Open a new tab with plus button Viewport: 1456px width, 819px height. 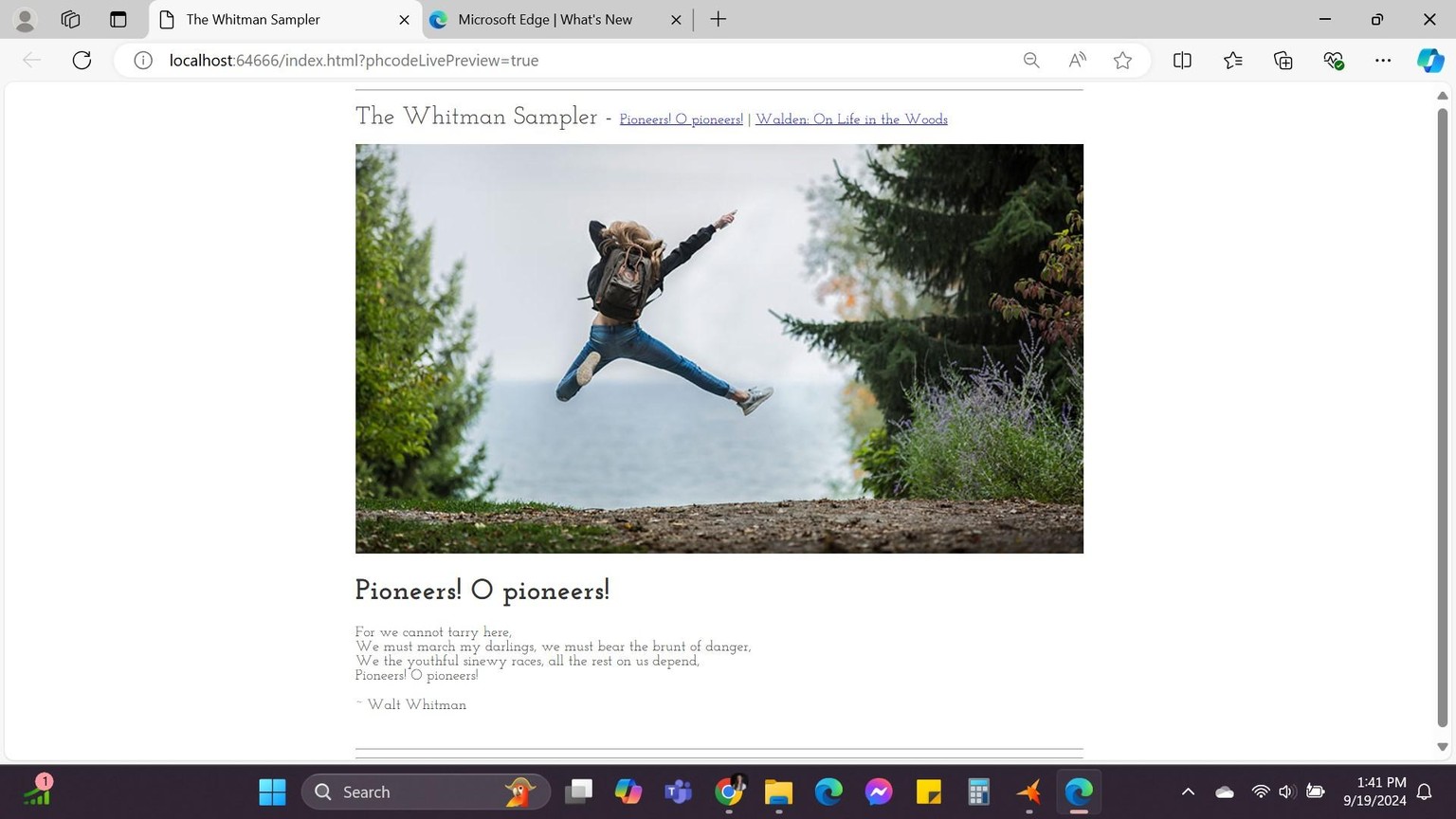(x=719, y=19)
